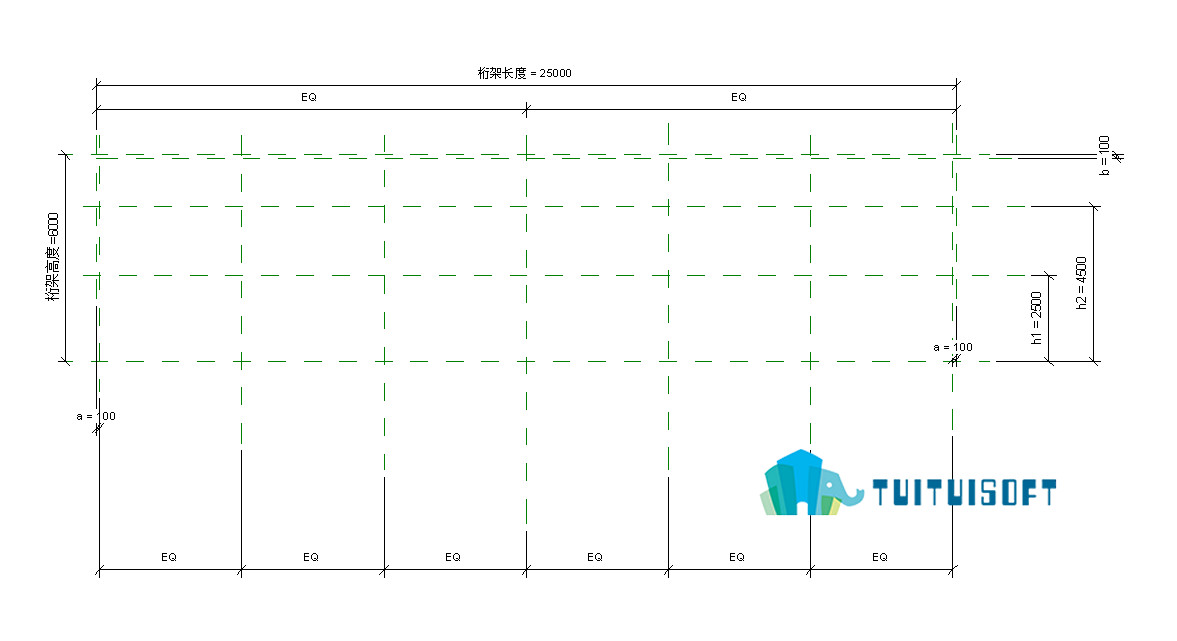Viewport: 1177px width, 641px height.
Task: Click the b = 100 dimension text
Action: [1104, 155]
